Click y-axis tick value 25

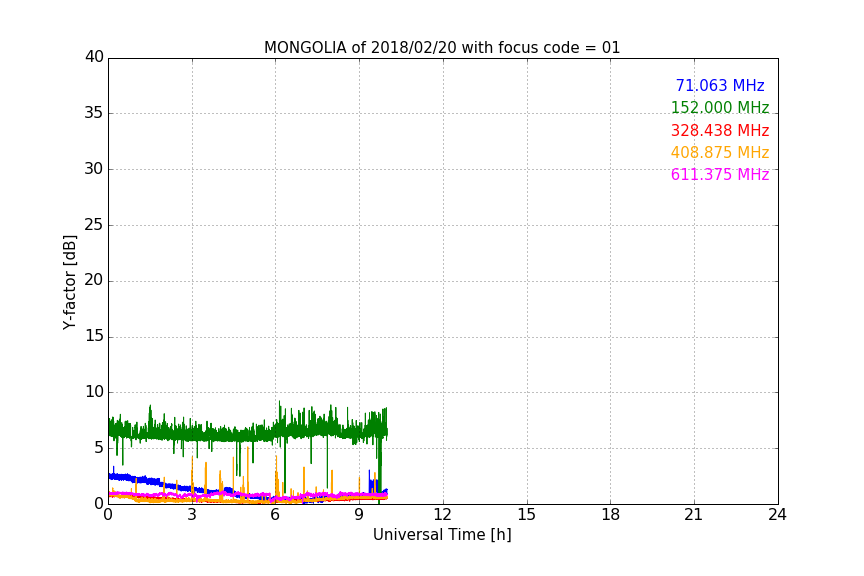pyautogui.click(x=94, y=225)
